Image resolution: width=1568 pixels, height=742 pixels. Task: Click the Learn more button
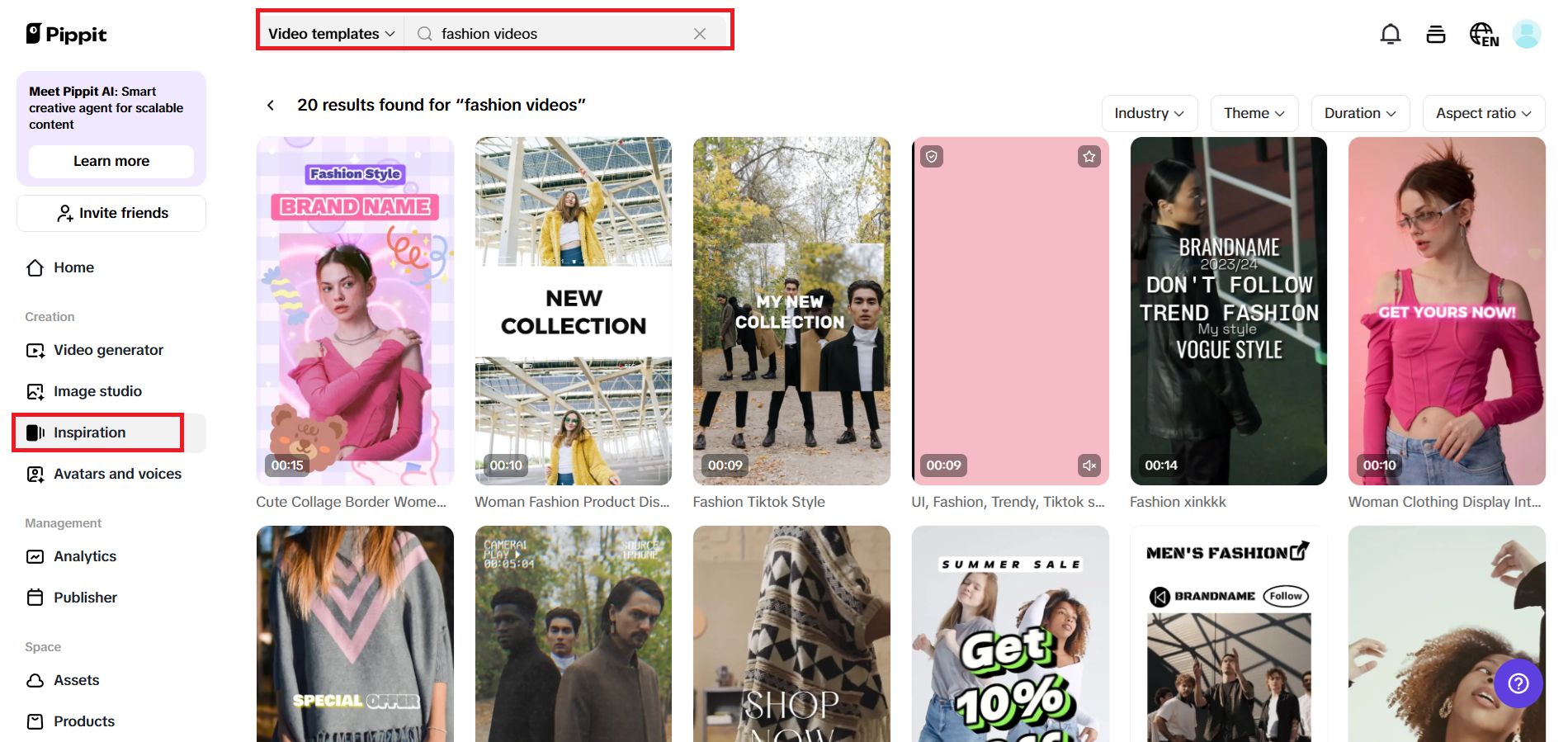pyautogui.click(x=111, y=161)
